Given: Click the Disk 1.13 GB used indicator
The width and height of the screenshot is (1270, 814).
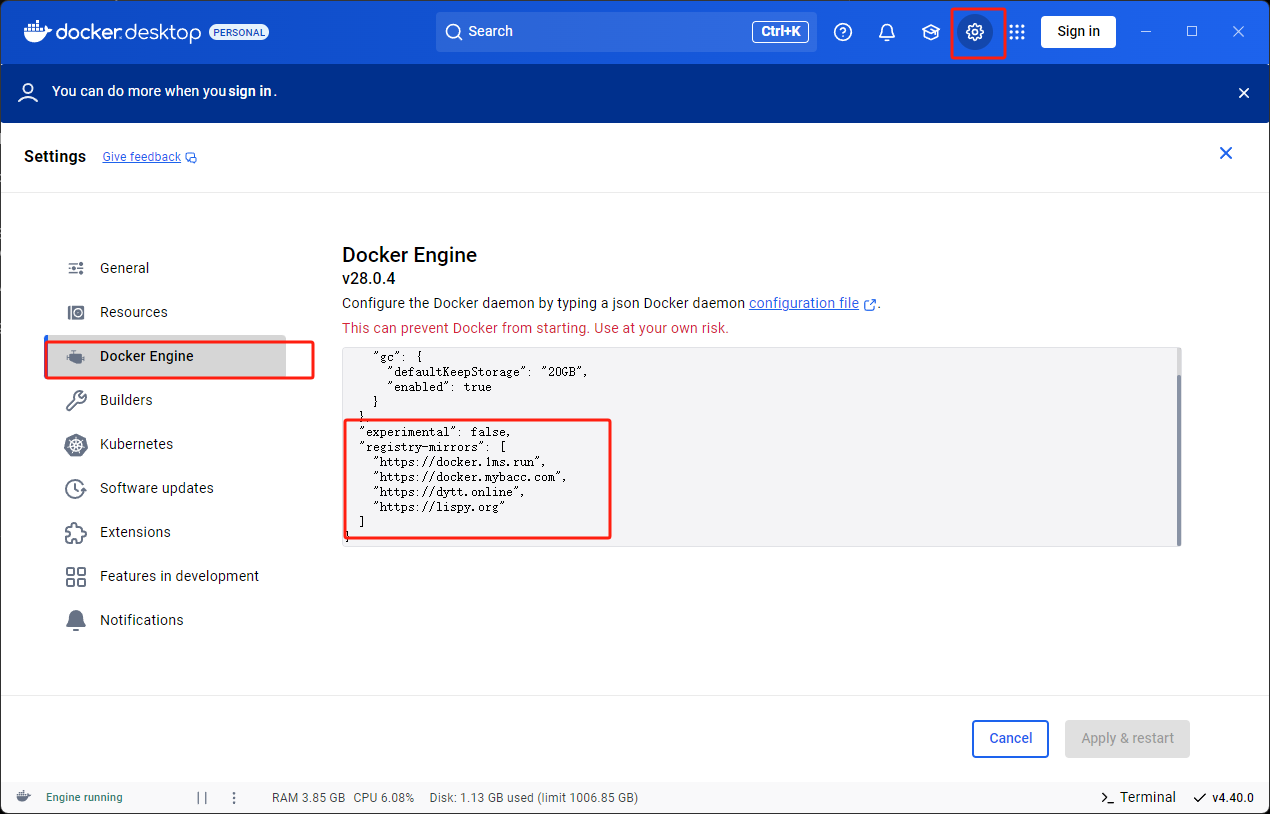Looking at the screenshot, I should point(534,797).
